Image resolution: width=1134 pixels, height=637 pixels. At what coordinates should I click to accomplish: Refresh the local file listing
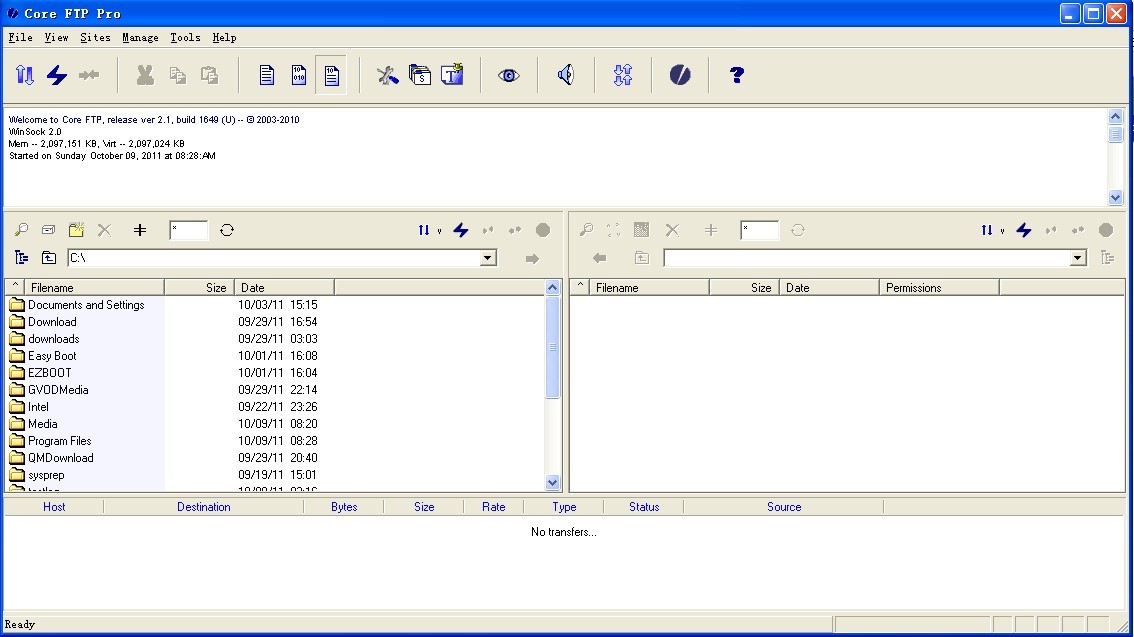(x=227, y=230)
